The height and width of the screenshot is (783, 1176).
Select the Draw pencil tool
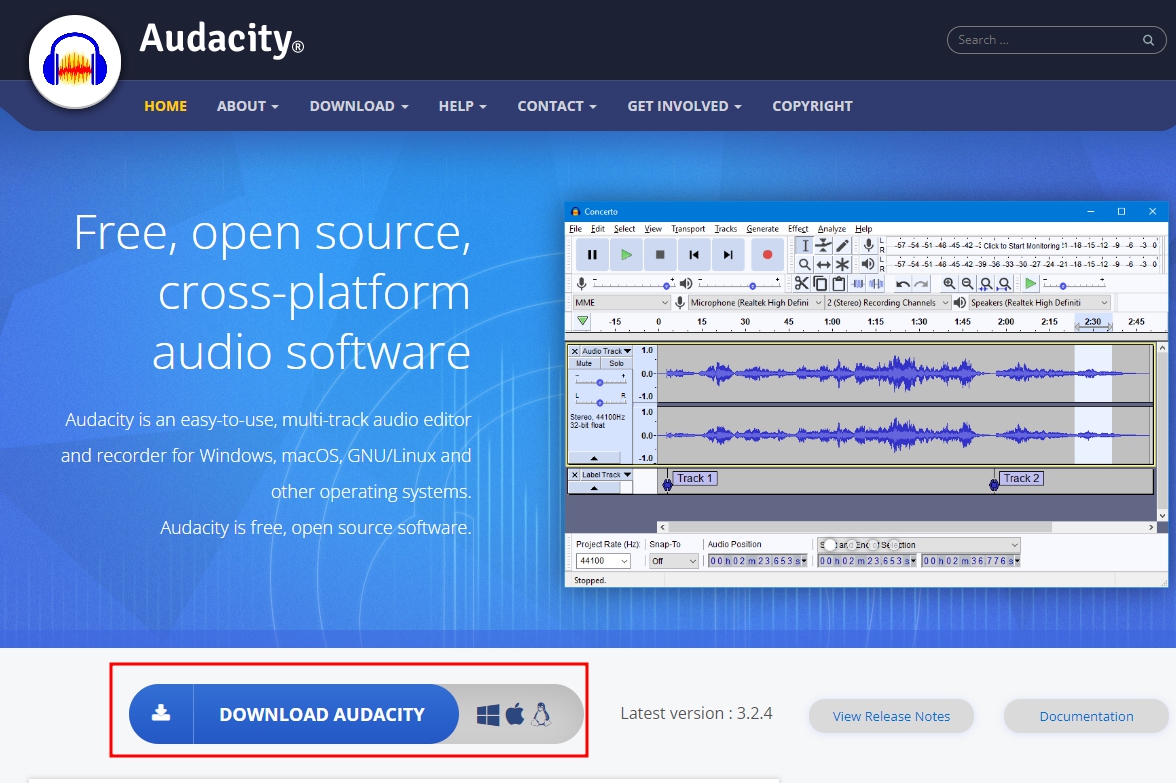(x=842, y=245)
